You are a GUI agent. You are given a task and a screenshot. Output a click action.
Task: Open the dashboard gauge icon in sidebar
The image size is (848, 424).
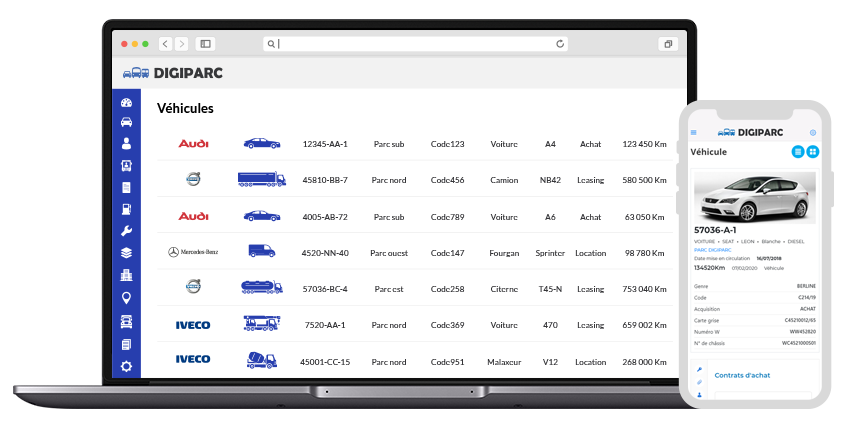coord(126,103)
